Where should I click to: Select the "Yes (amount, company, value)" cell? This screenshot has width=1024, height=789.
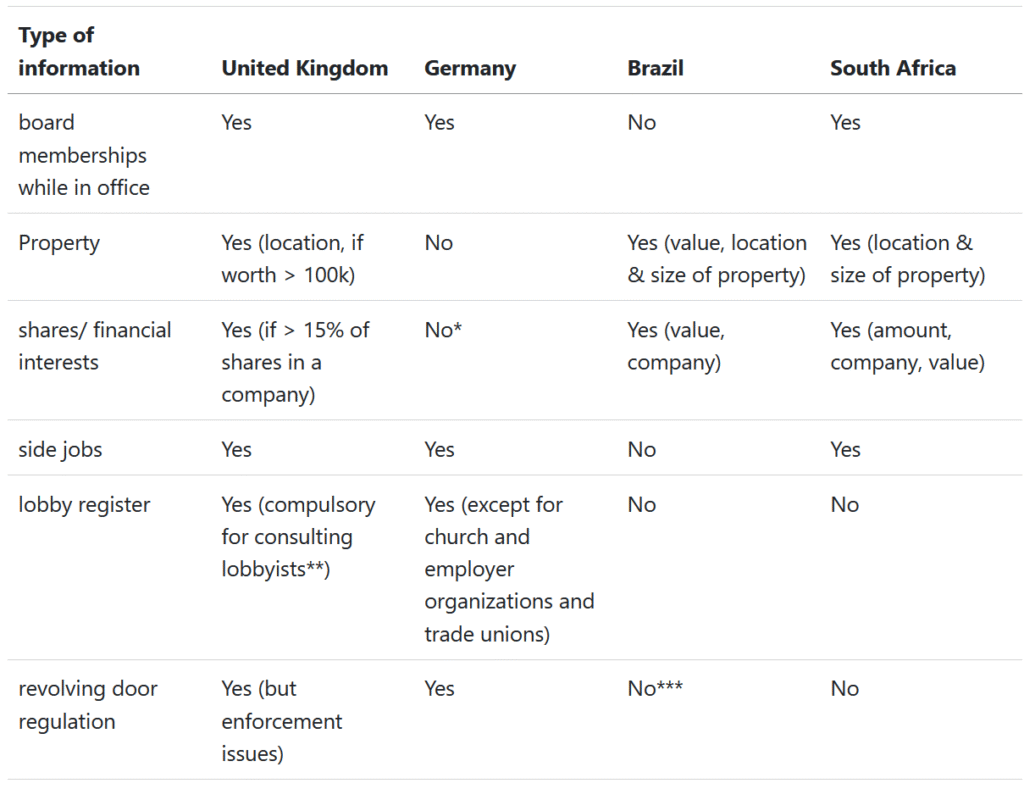tap(907, 346)
